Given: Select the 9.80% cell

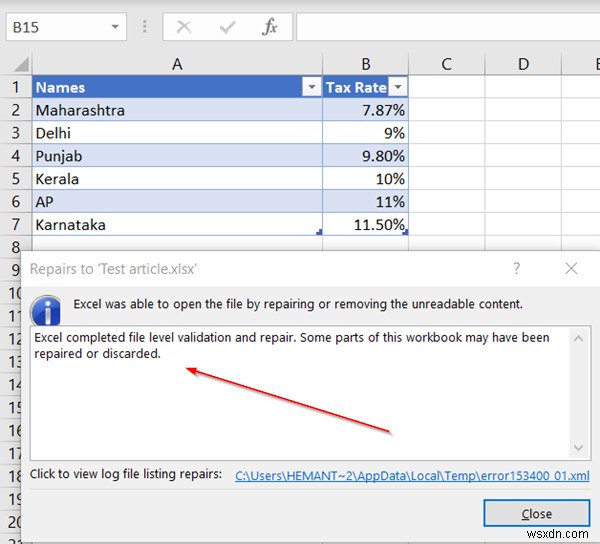Looking at the screenshot, I should tap(365, 156).
